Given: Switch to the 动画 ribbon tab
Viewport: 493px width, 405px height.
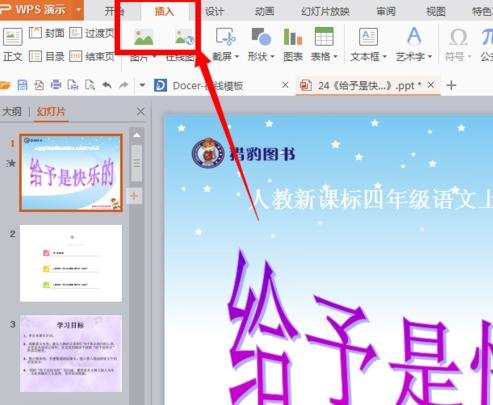Looking at the screenshot, I should (x=264, y=12).
